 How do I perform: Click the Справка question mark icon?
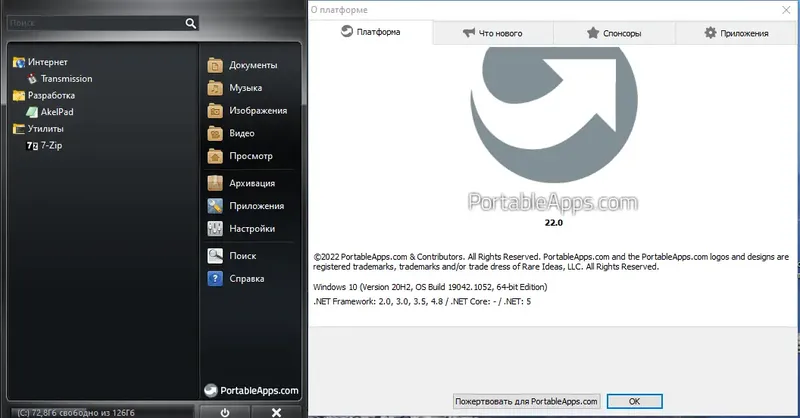point(215,279)
